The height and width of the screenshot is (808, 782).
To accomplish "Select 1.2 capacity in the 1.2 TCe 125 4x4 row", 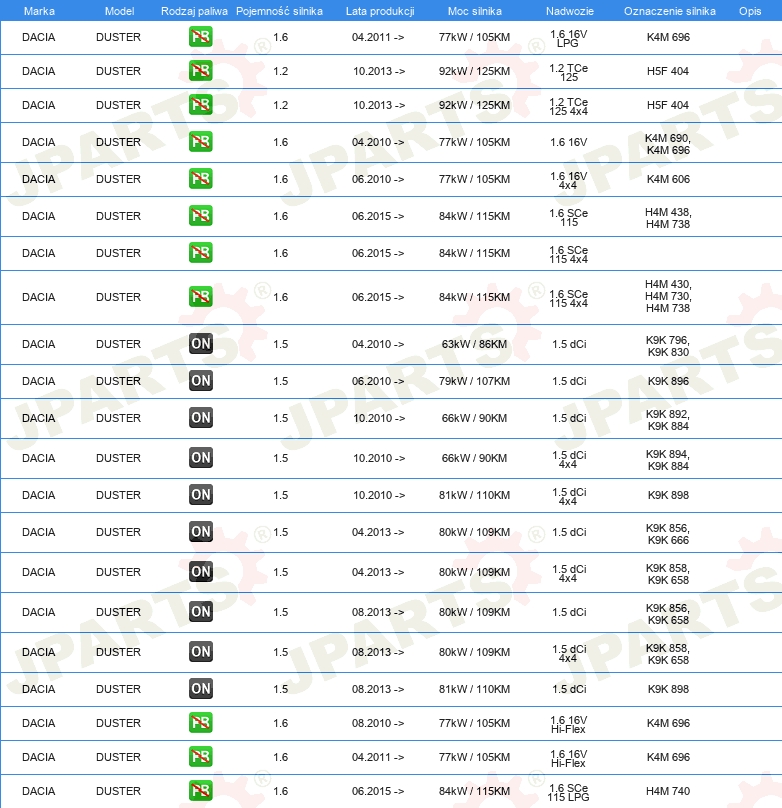I will (281, 105).
